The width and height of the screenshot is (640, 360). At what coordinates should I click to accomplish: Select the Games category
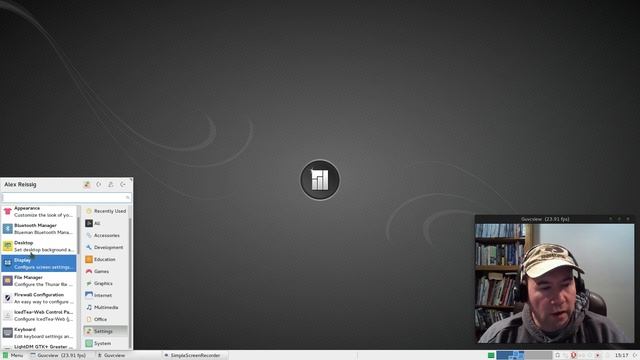[x=106, y=271]
